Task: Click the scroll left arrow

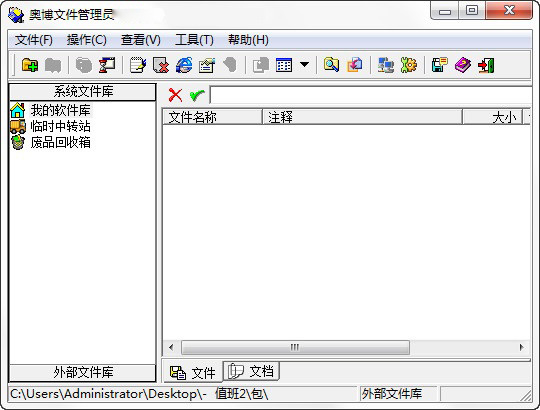Action: (171, 347)
